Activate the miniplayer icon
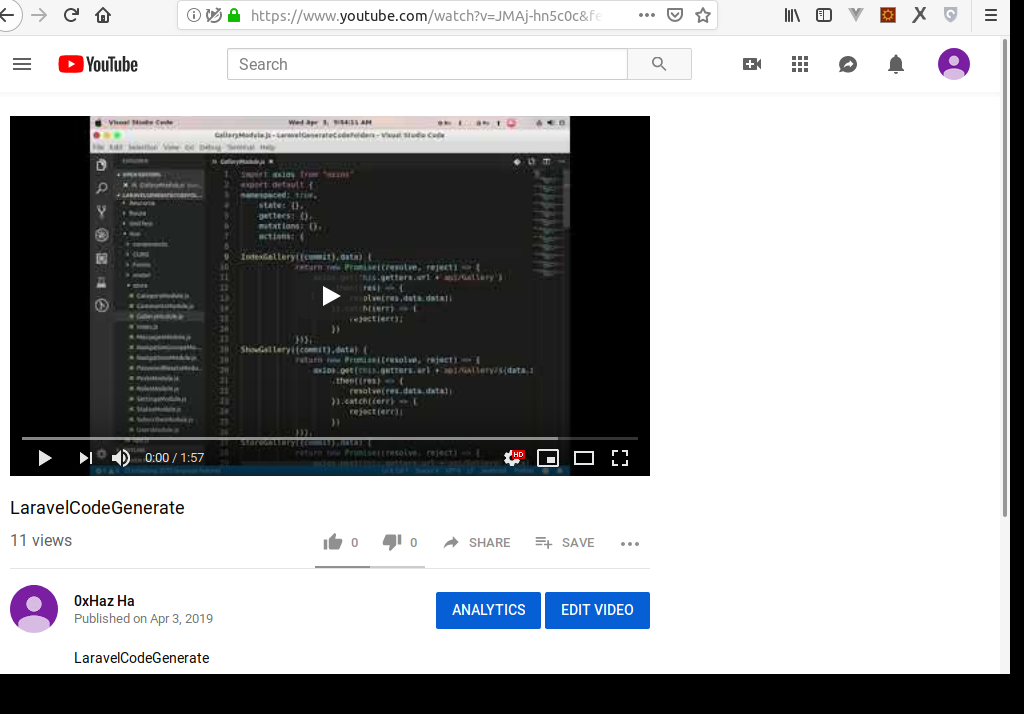Viewport: 1024px width, 714px height. tap(548, 457)
